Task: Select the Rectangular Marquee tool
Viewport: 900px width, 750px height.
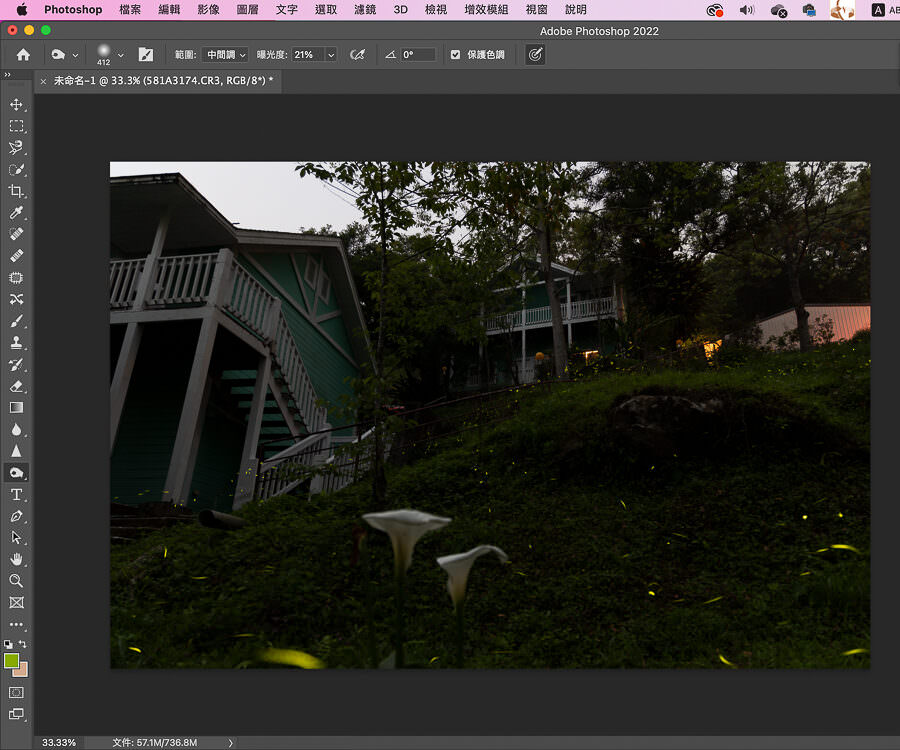Action: [x=16, y=126]
